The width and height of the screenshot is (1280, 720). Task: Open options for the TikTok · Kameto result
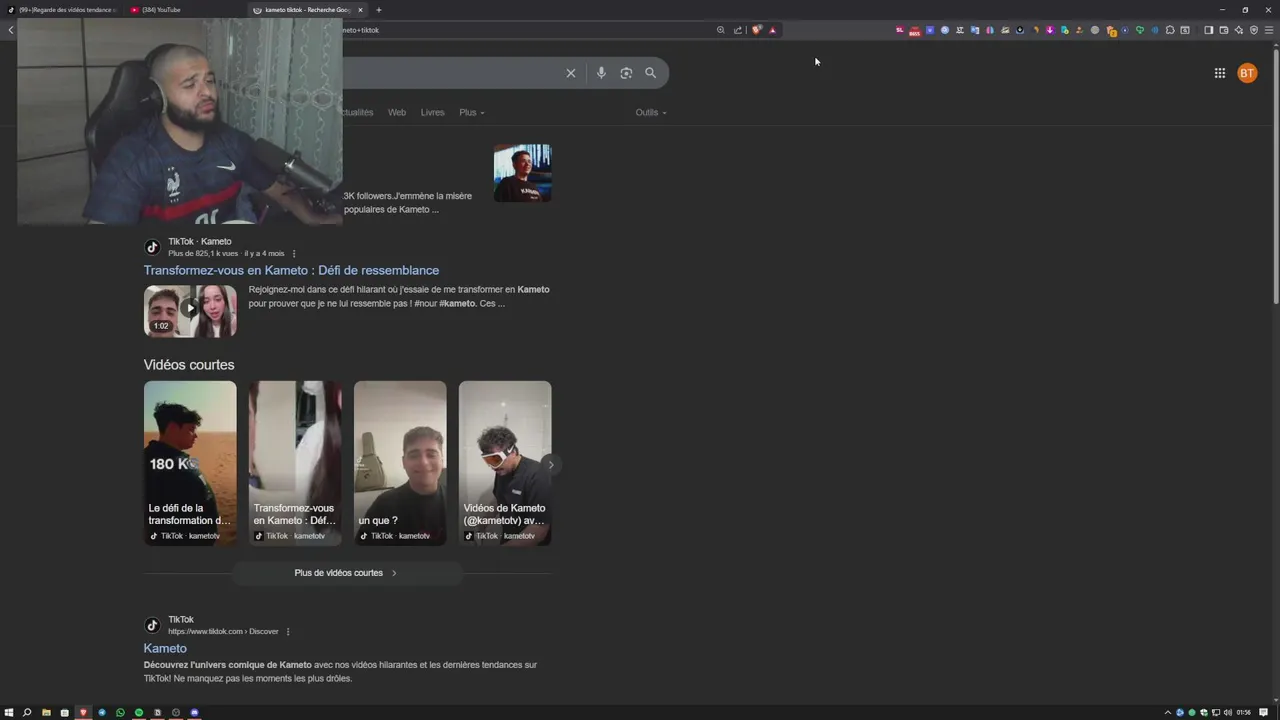pos(293,253)
